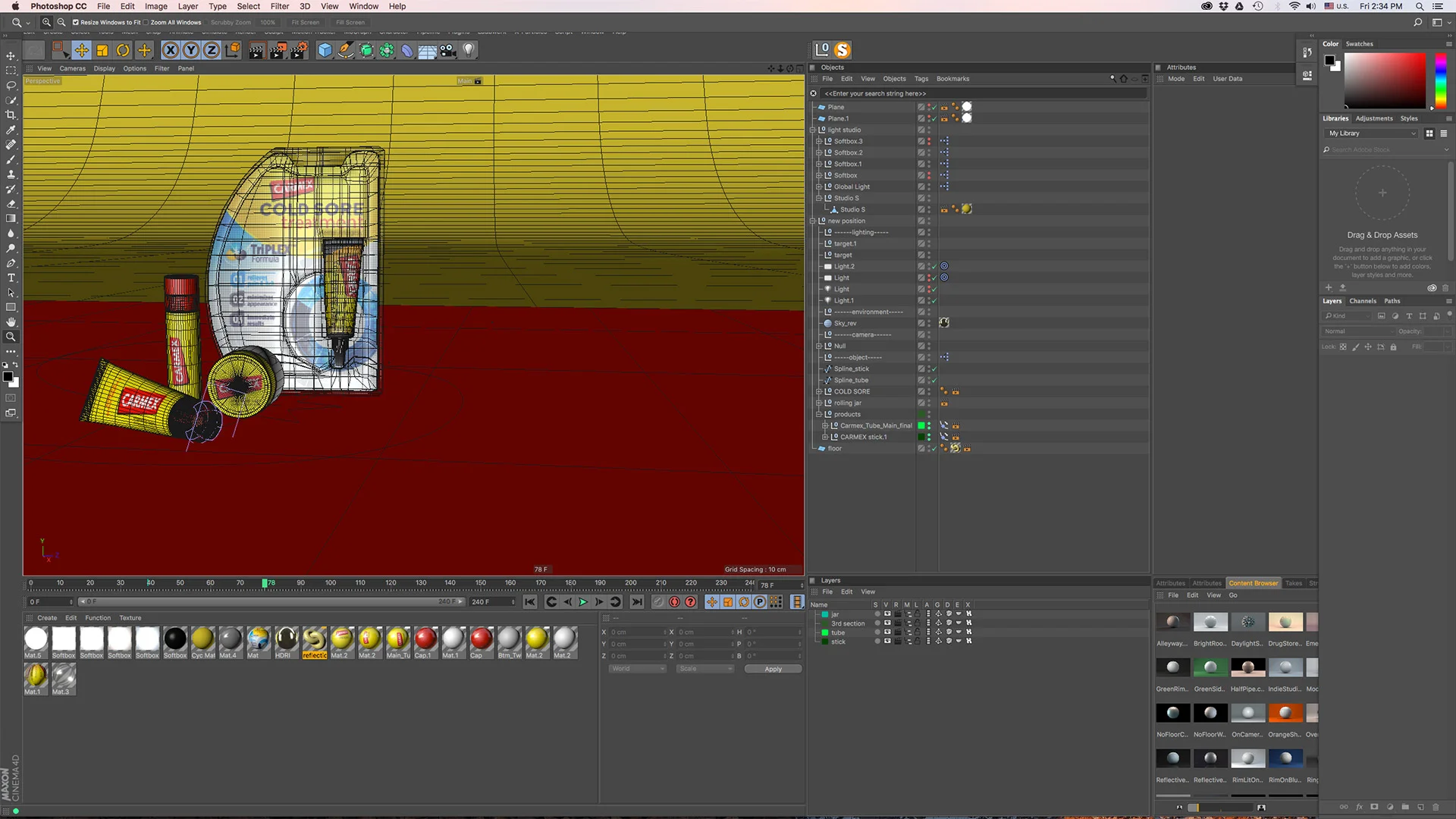Screen dimensions: 1456x819
Task: Expand the COLD SORE object
Action: point(818,391)
